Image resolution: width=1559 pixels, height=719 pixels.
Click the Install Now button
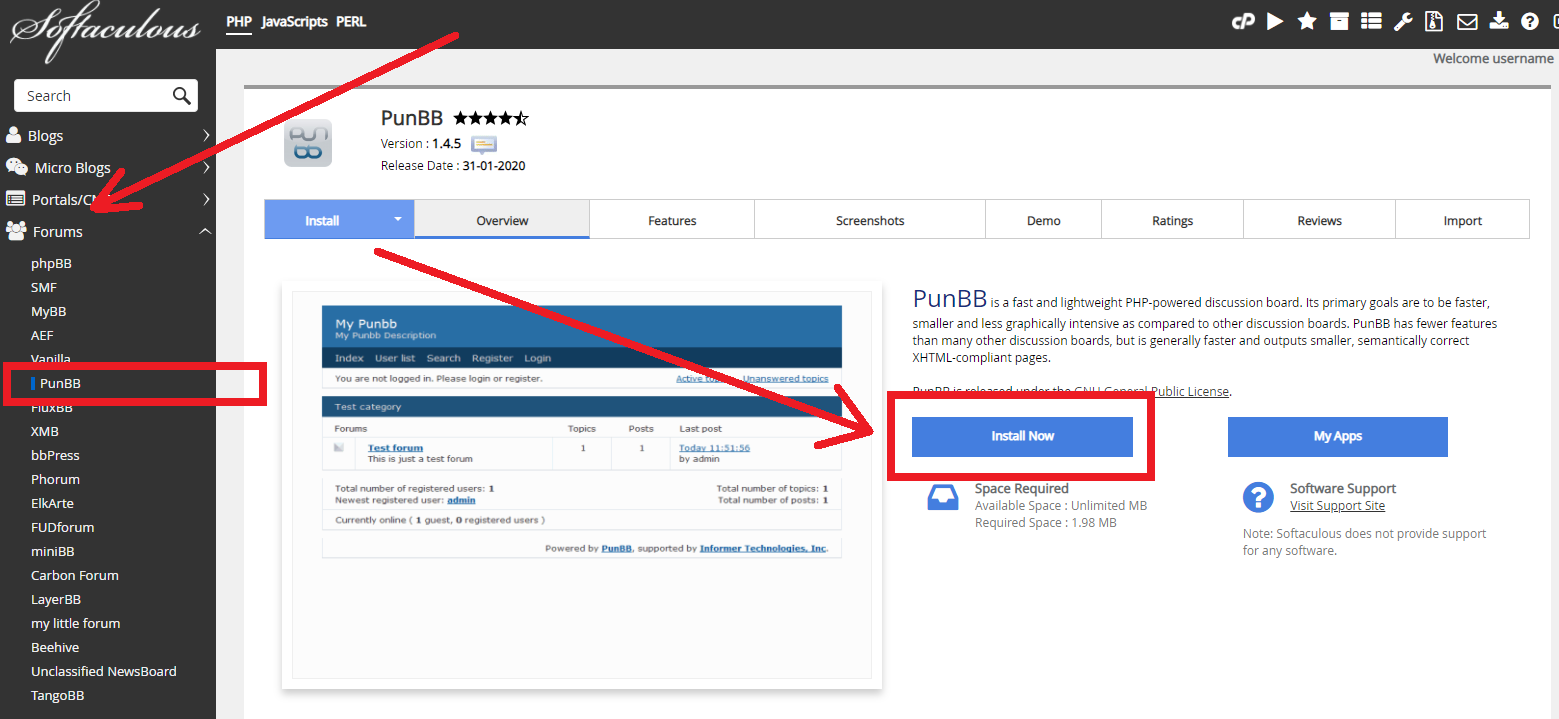(1022, 436)
